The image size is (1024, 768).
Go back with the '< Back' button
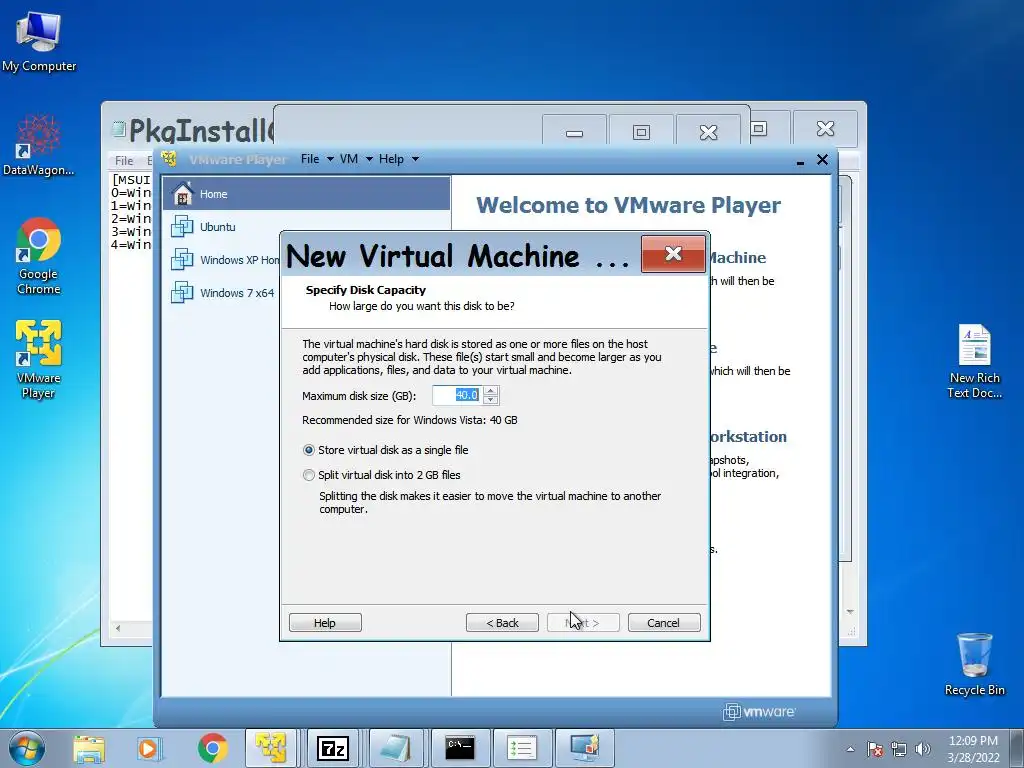(502, 622)
